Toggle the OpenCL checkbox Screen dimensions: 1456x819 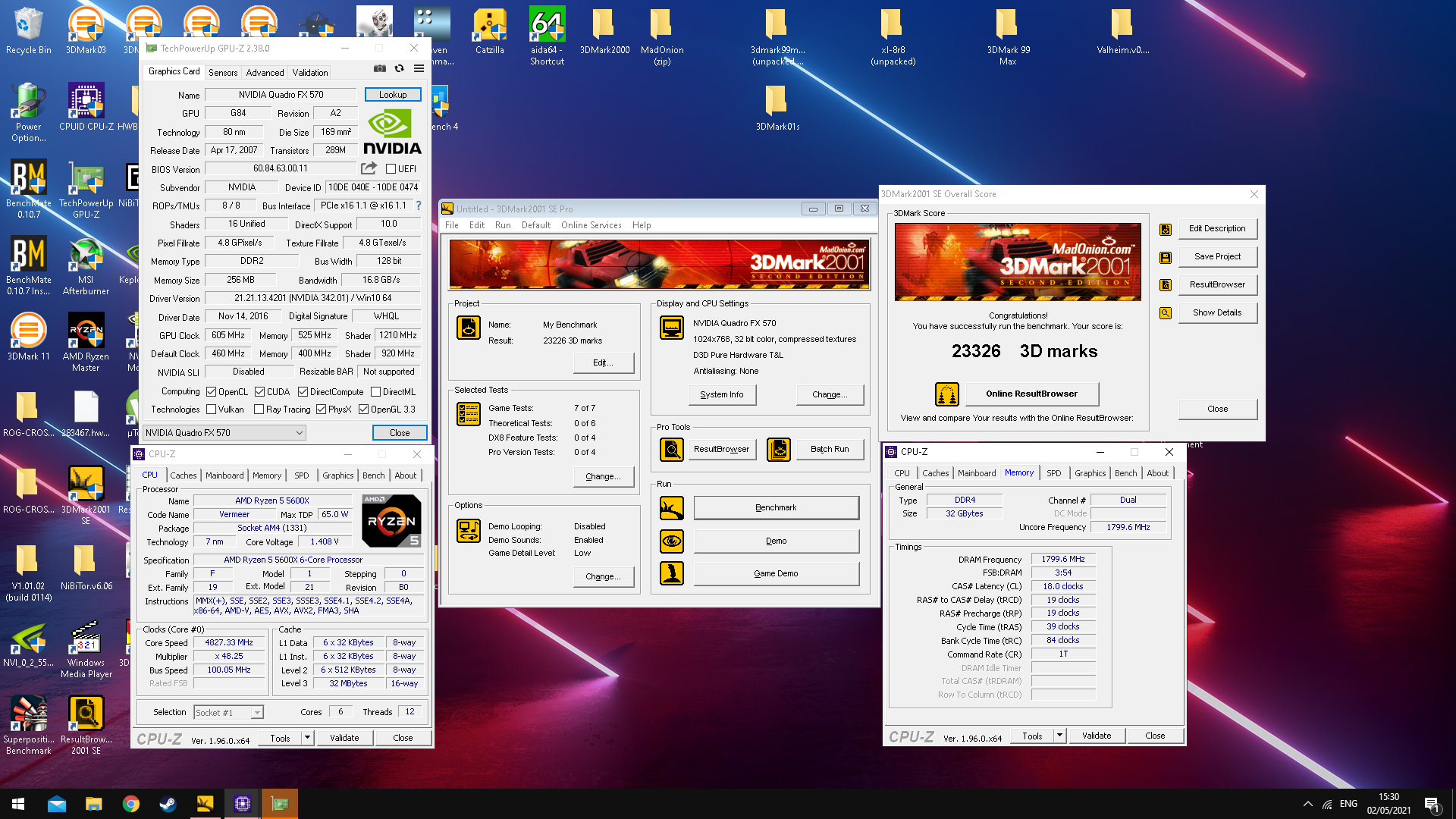(x=212, y=392)
